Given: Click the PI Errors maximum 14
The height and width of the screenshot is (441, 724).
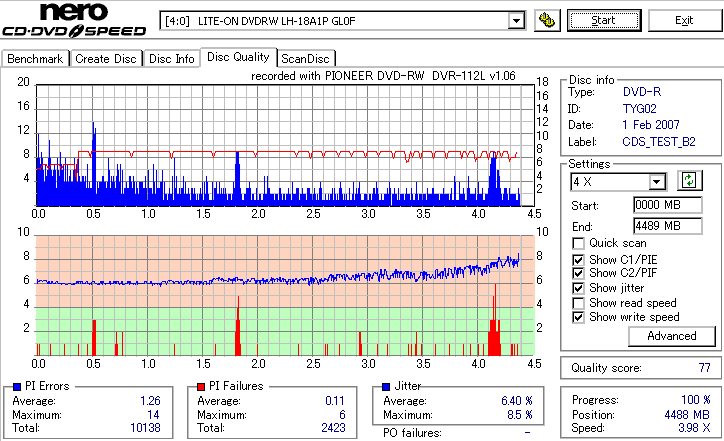Looking at the screenshot, I should (x=153, y=415).
